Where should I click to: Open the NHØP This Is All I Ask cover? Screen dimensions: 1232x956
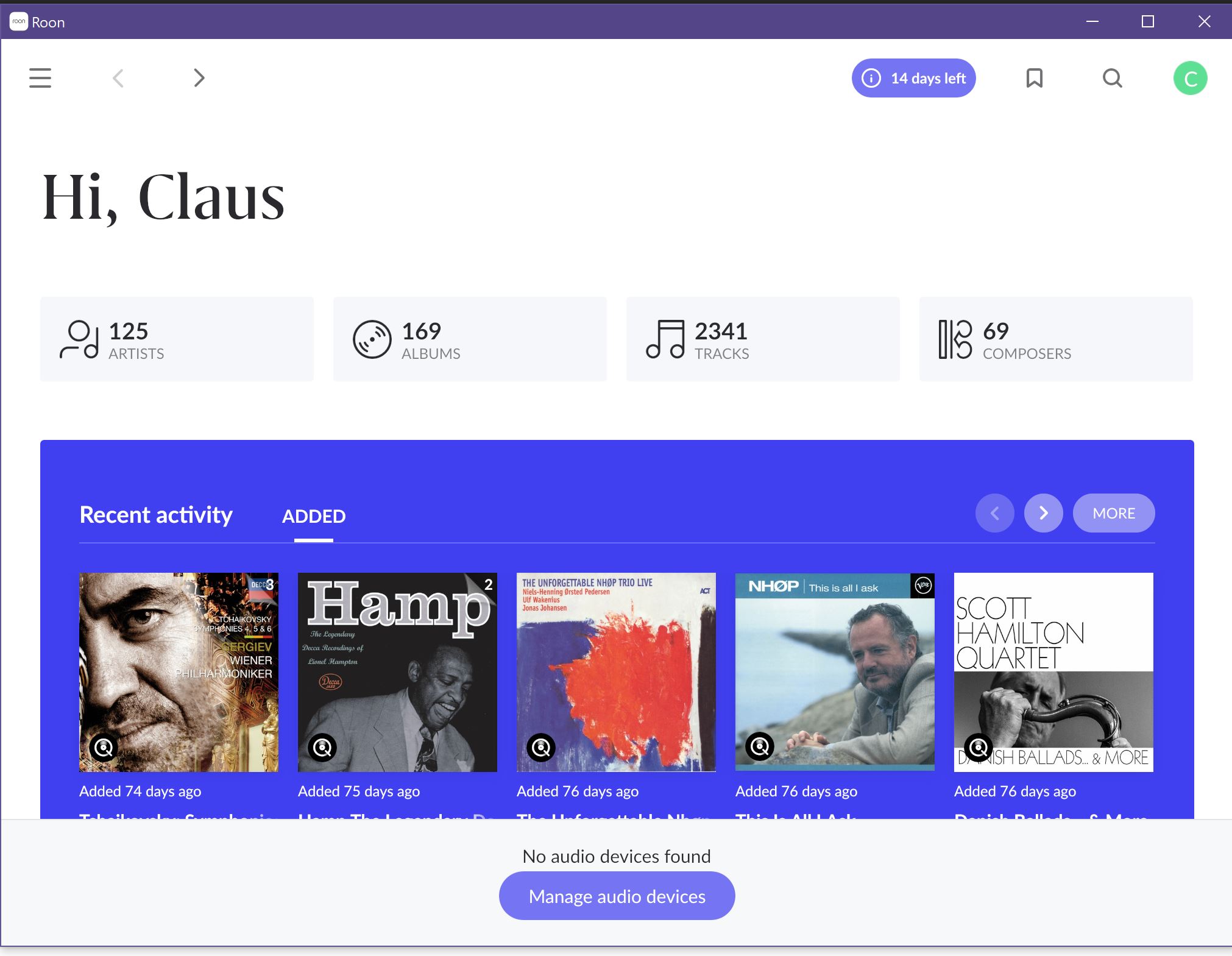tap(835, 672)
